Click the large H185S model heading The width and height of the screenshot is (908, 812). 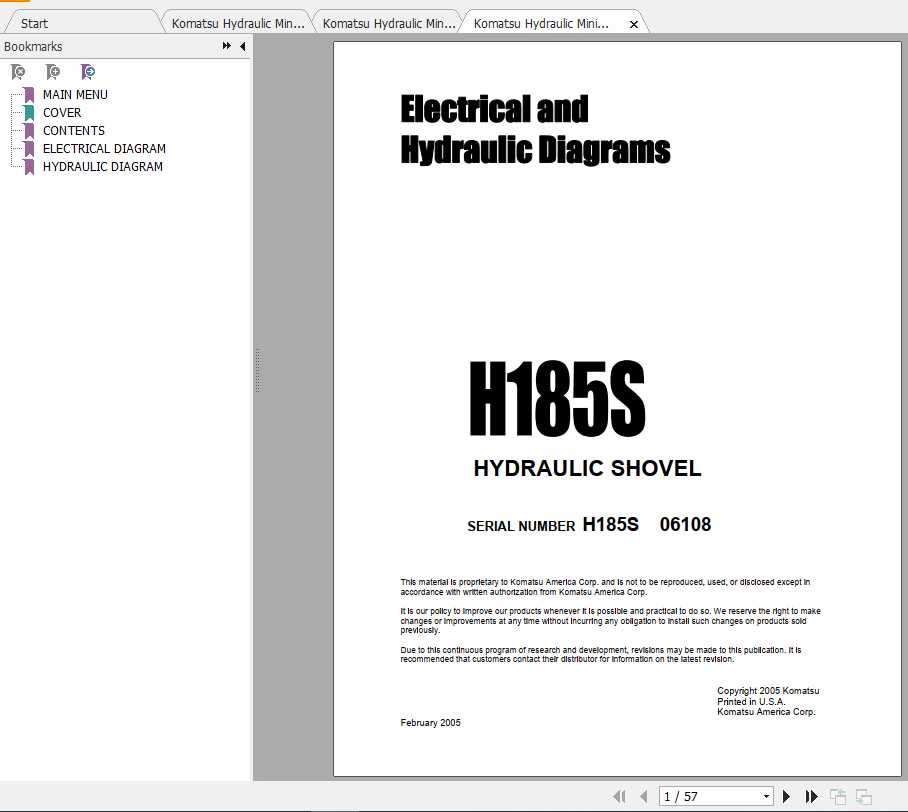tap(557, 398)
